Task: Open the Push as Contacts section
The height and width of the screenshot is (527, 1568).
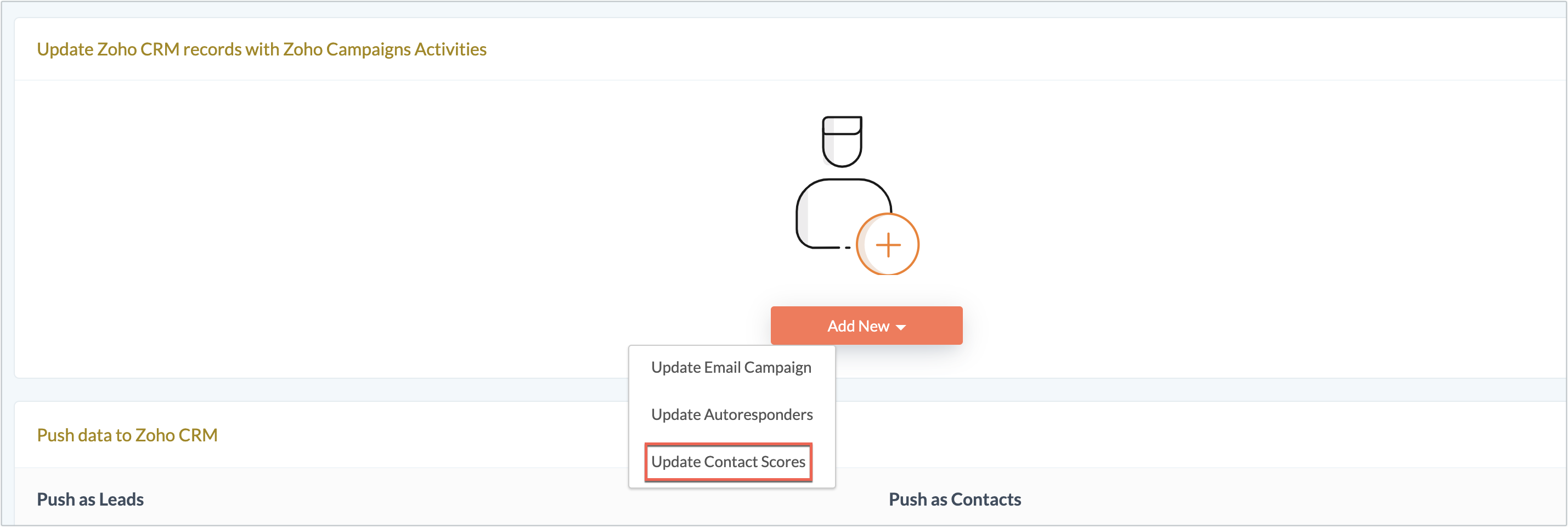Action: [x=955, y=499]
